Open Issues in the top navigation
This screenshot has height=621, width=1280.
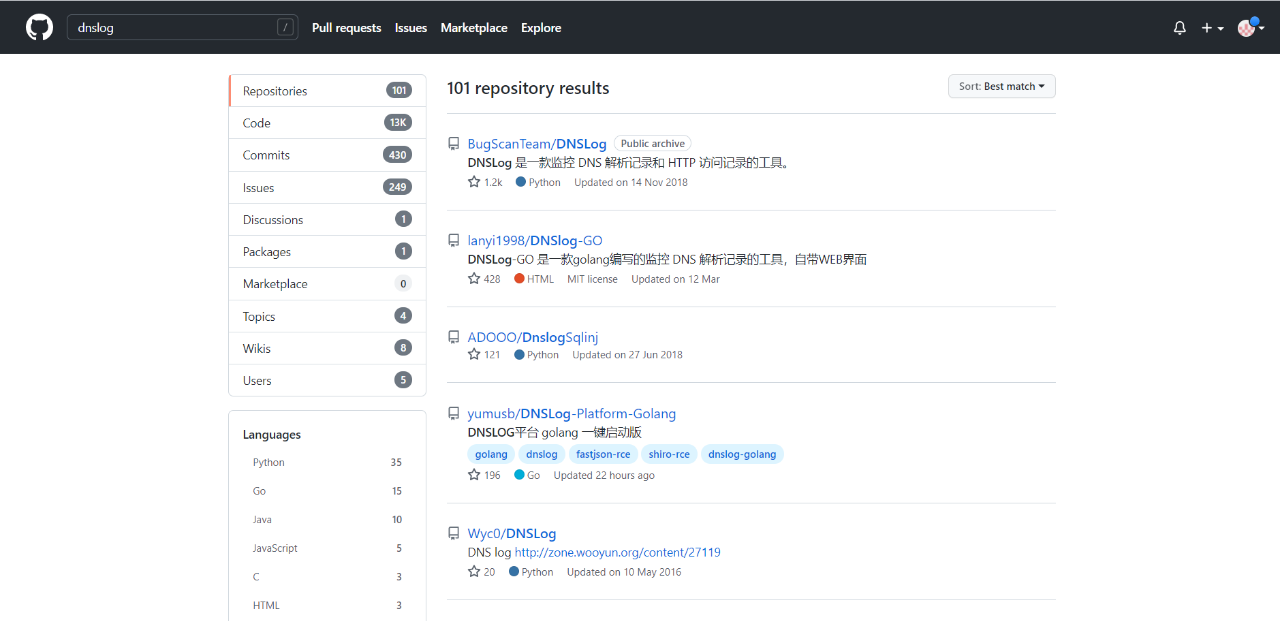411,28
